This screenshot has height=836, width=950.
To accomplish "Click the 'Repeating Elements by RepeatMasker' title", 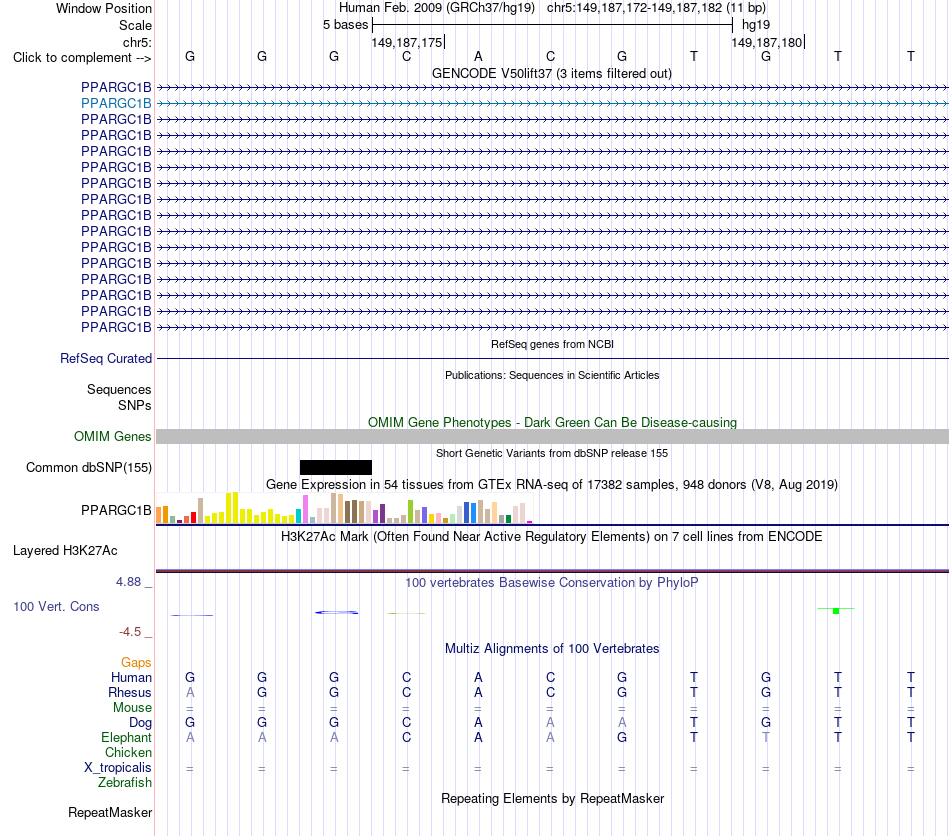I will pos(552,798).
